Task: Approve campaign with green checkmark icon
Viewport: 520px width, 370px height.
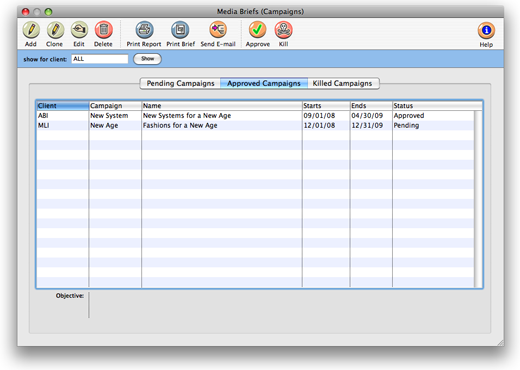Action: [x=257, y=30]
